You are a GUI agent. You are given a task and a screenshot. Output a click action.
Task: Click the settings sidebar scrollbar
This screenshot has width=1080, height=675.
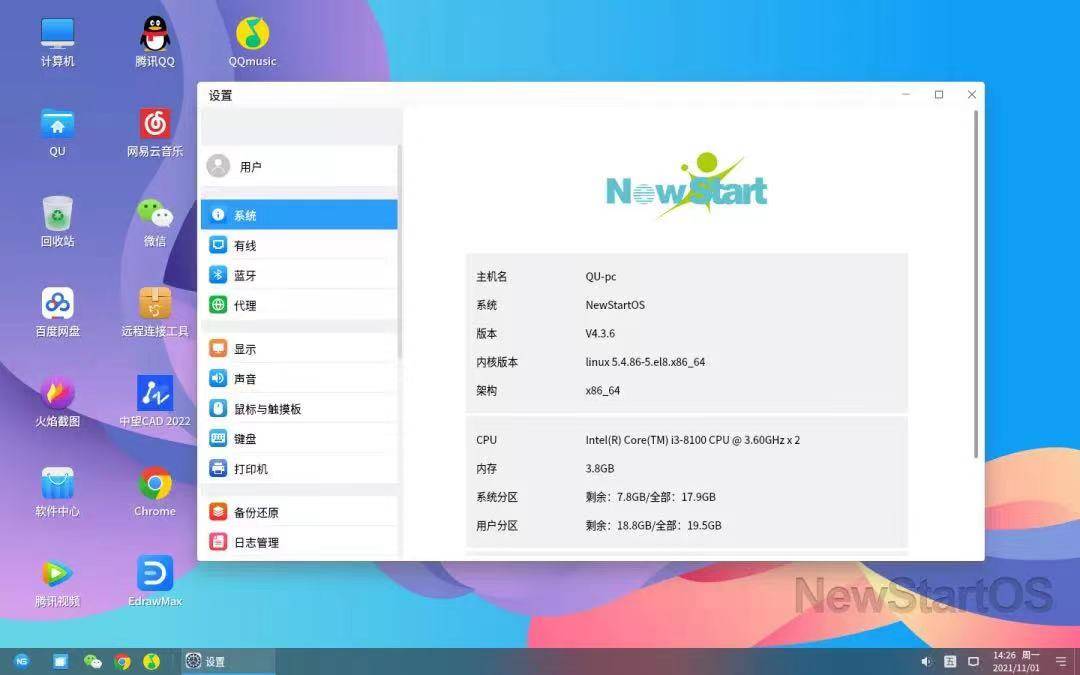click(399, 251)
